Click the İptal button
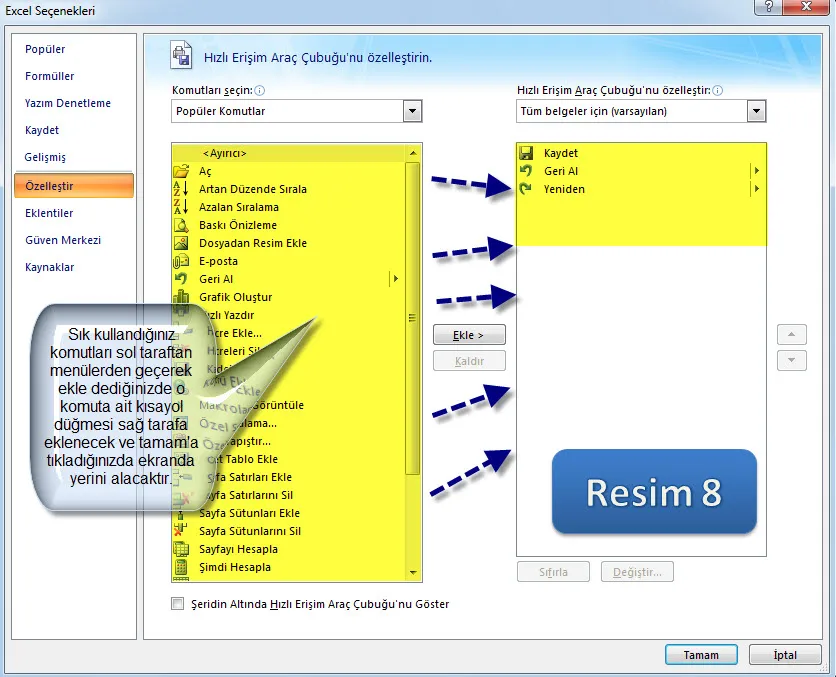 click(x=785, y=655)
